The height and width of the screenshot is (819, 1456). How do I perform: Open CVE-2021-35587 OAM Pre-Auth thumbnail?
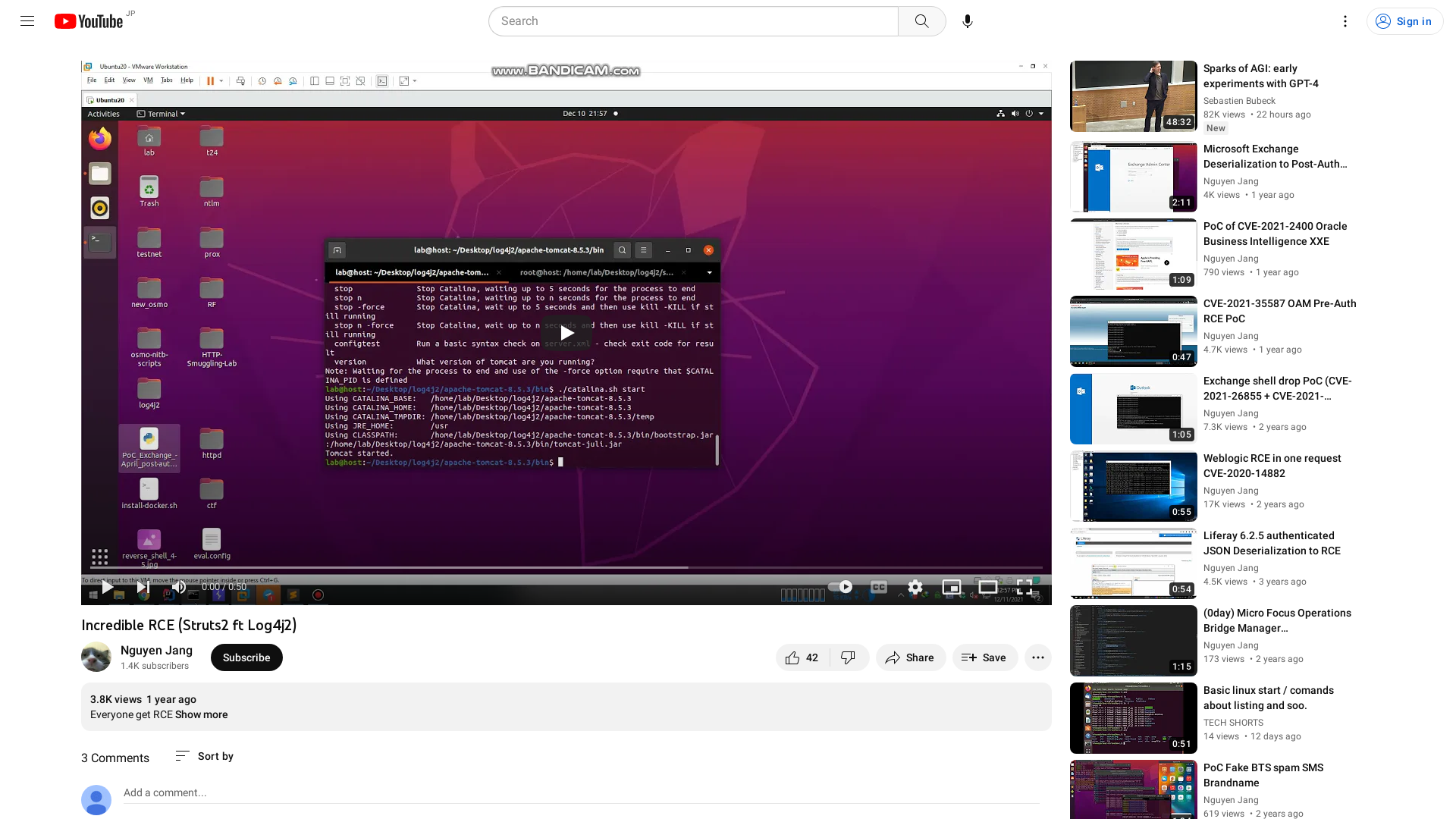point(1133,331)
